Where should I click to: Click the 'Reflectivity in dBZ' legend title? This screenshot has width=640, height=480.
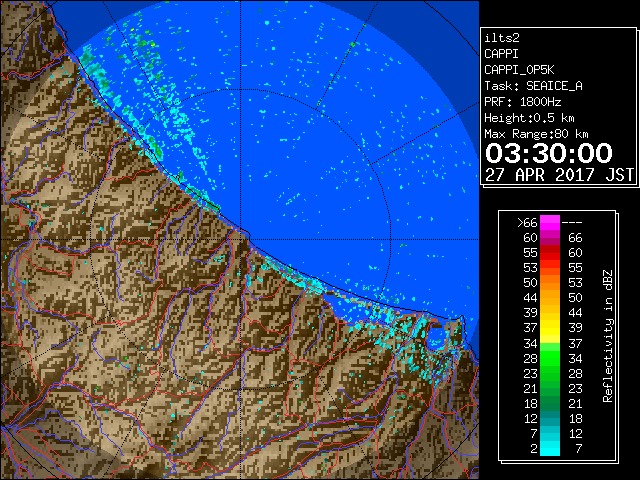pyautogui.click(x=608, y=336)
